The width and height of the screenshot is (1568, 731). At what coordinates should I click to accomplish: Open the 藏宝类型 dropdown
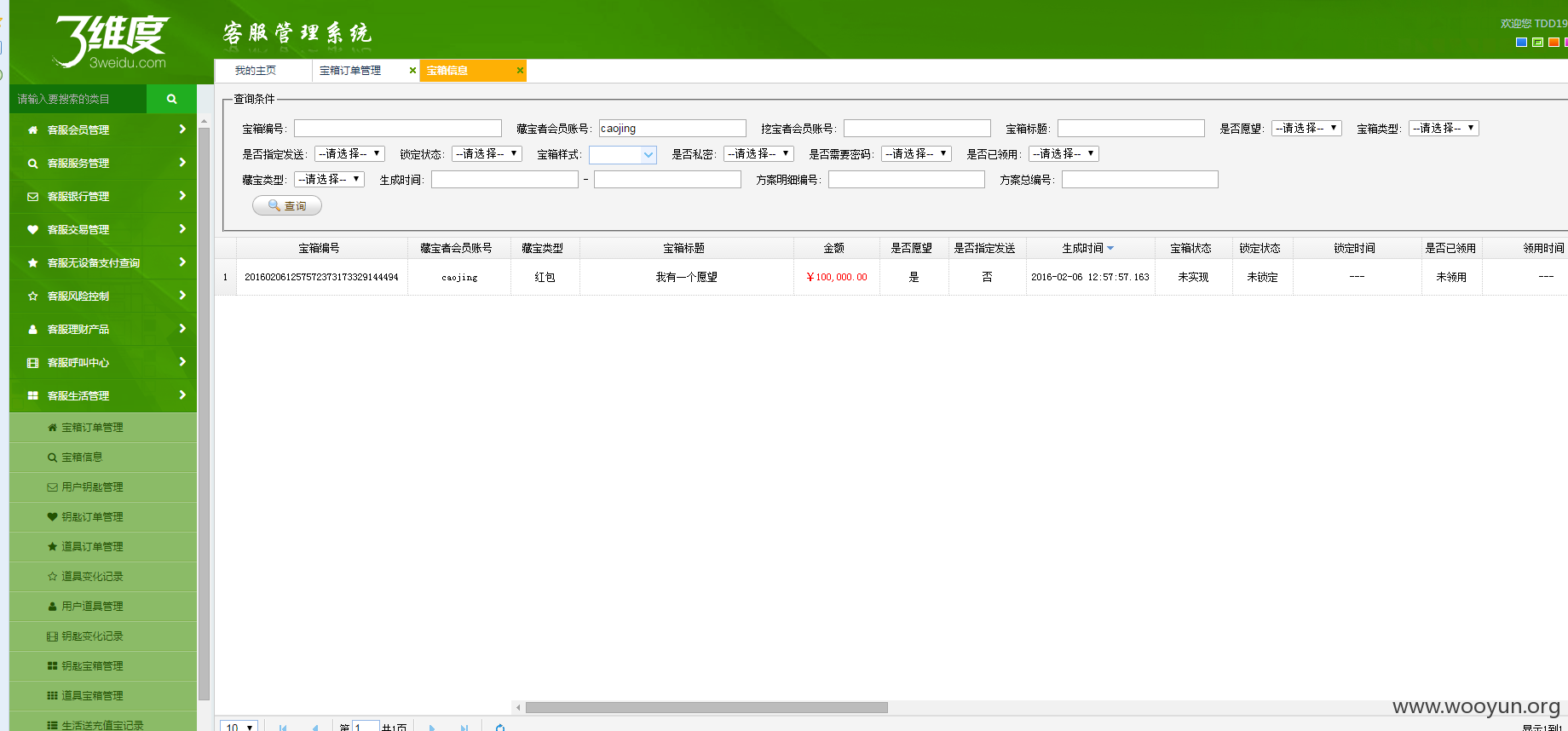coord(329,179)
